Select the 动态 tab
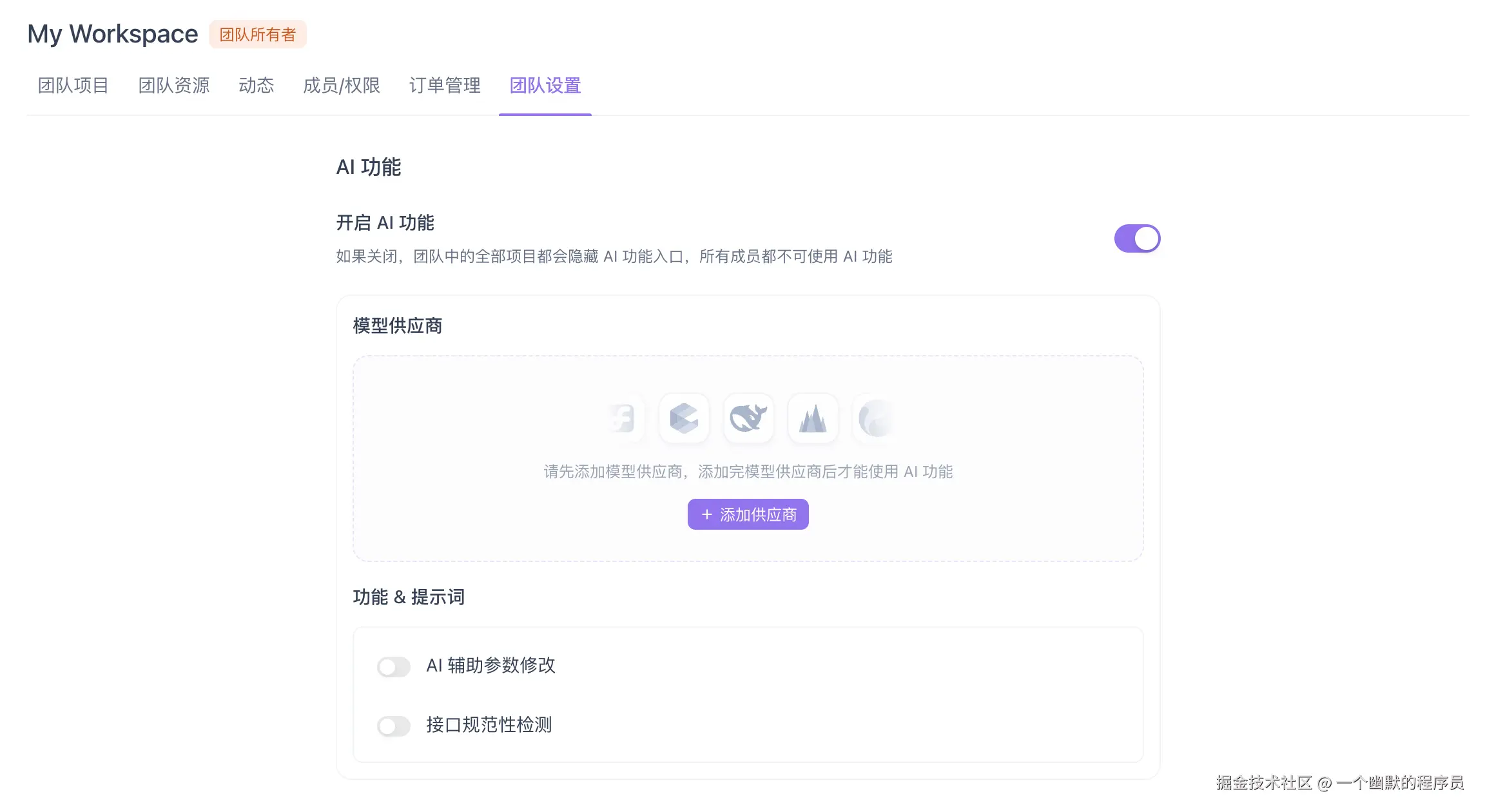1485x812 pixels. (x=256, y=86)
